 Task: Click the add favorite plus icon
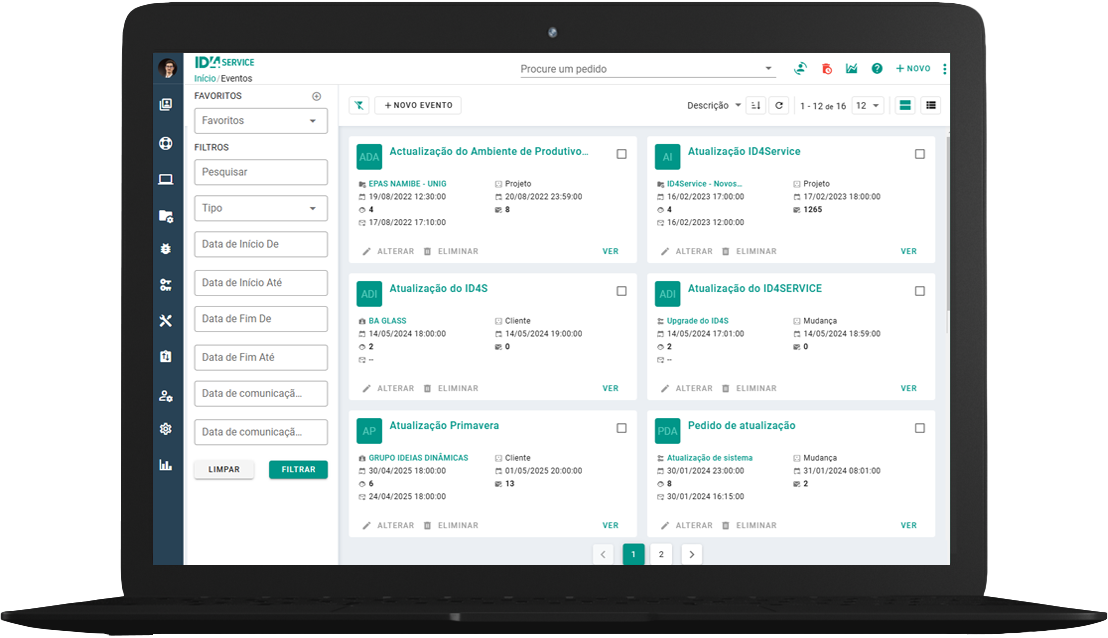tap(317, 96)
